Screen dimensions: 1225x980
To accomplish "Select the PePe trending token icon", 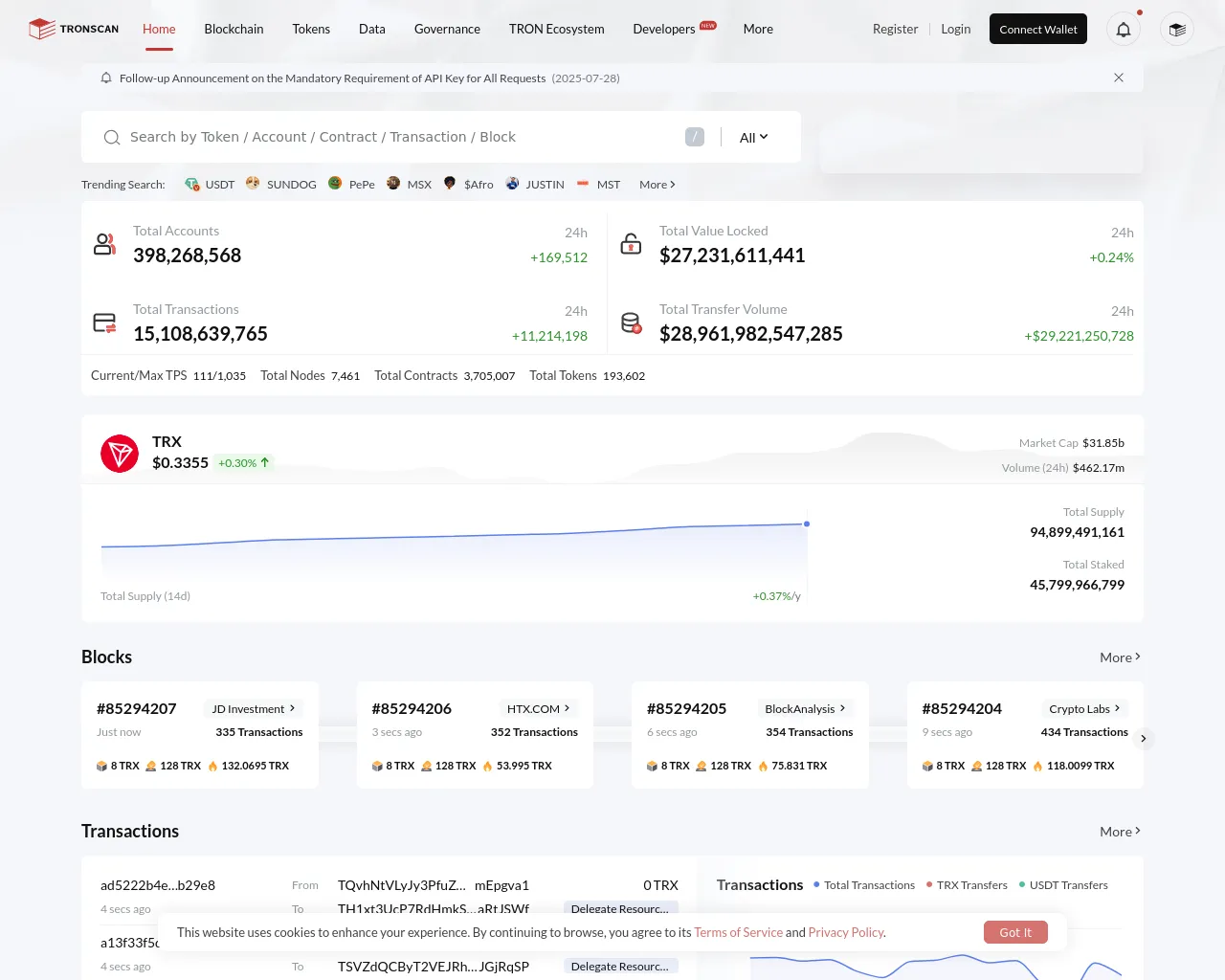I will (x=335, y=183).
